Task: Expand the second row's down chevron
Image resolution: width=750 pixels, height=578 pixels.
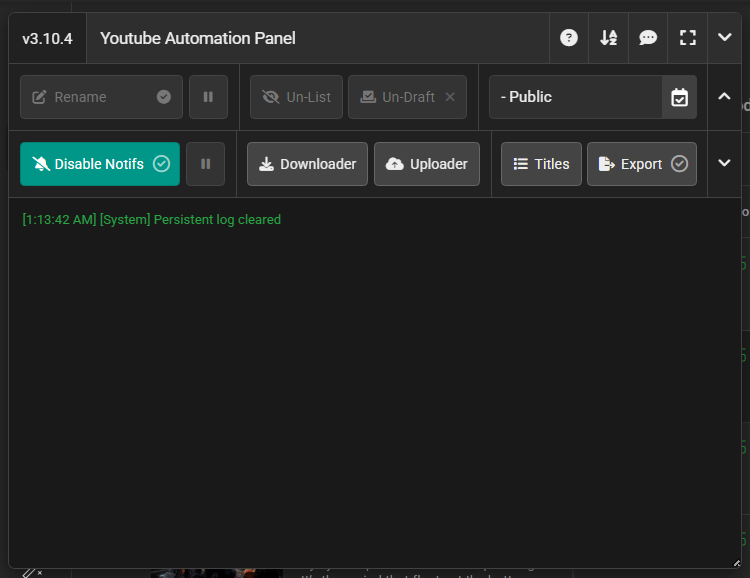Action: pos(725,164)
